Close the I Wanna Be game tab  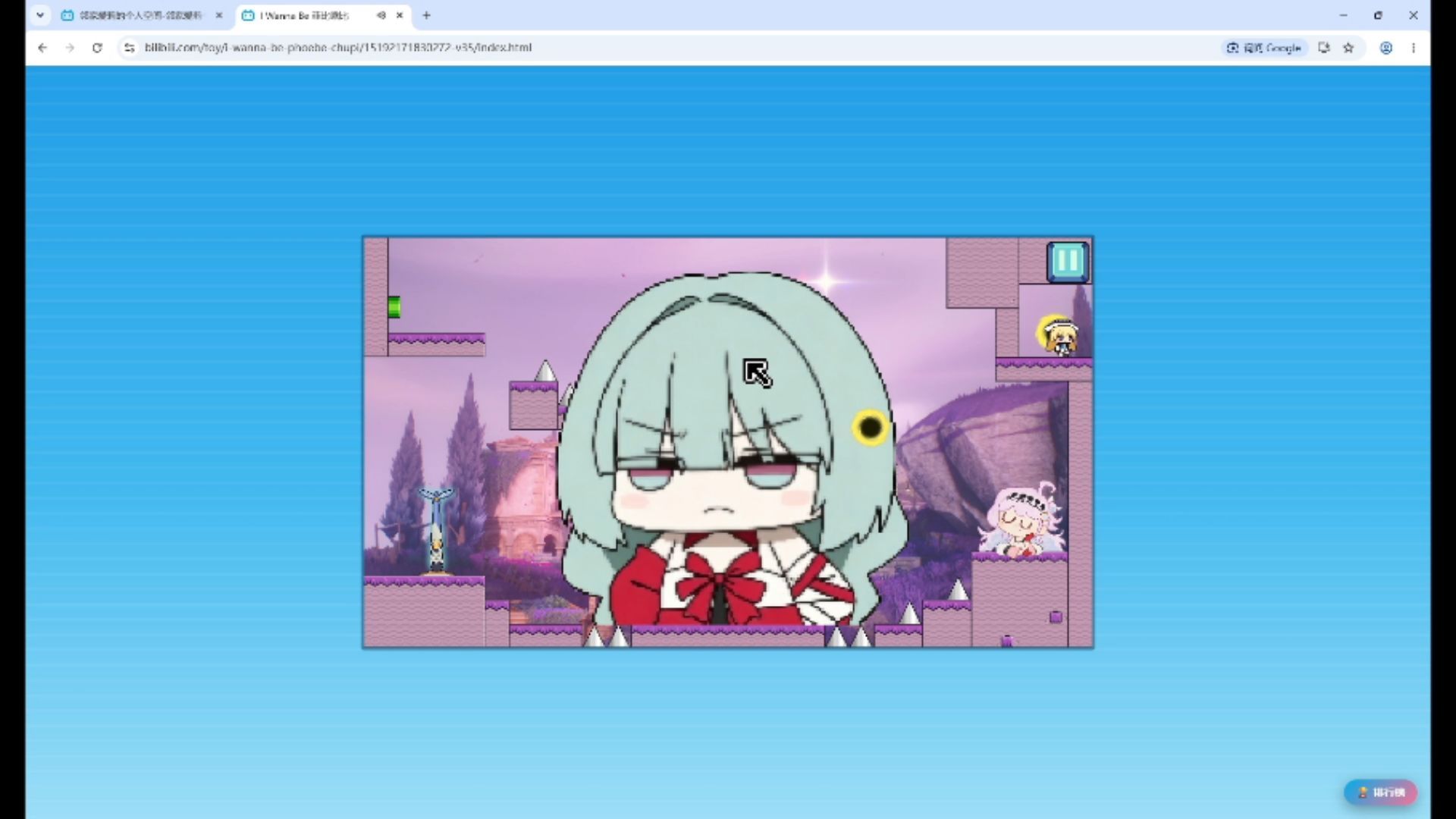400,15
